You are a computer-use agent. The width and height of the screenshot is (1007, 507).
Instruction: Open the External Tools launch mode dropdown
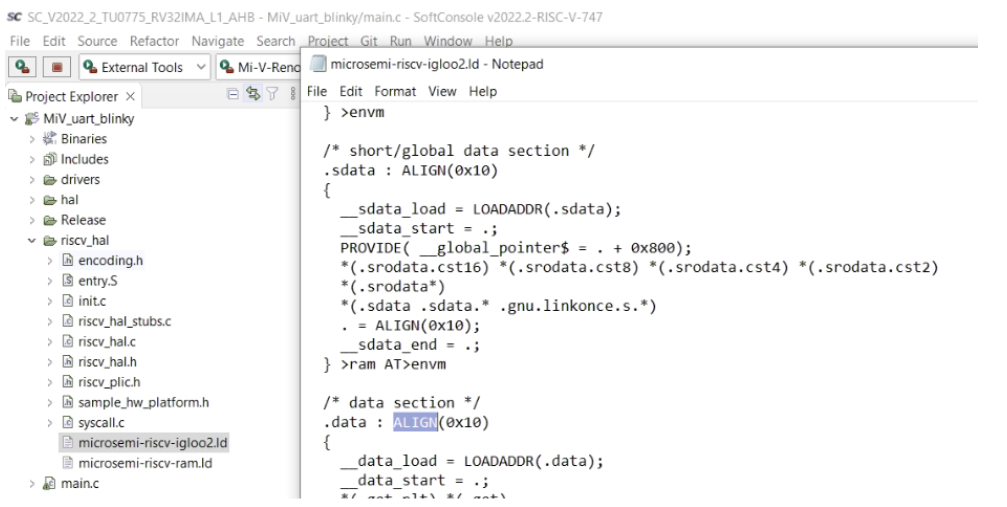[x=201, y=67]
